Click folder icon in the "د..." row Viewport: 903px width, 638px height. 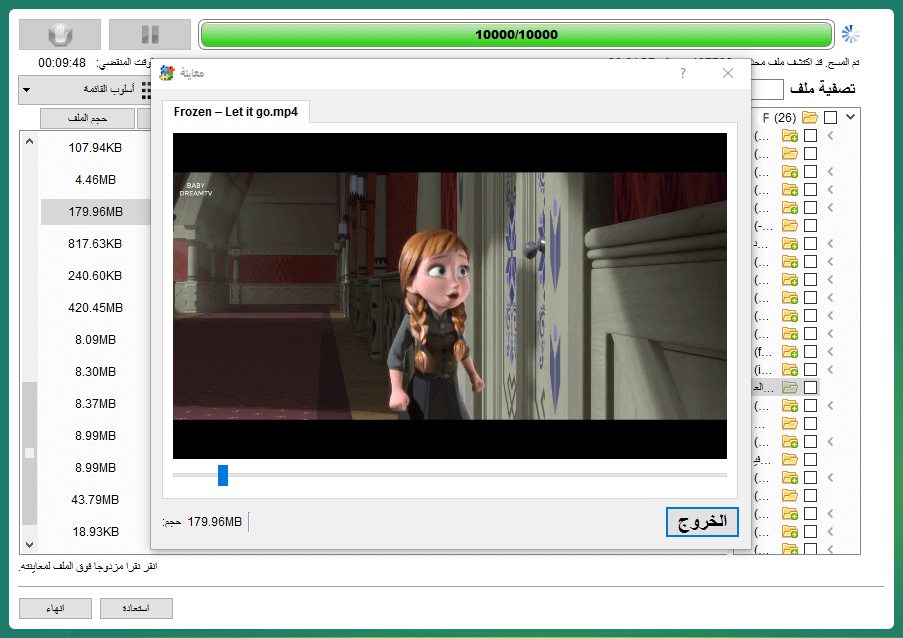pyautogui.click(x=790, y=244)
